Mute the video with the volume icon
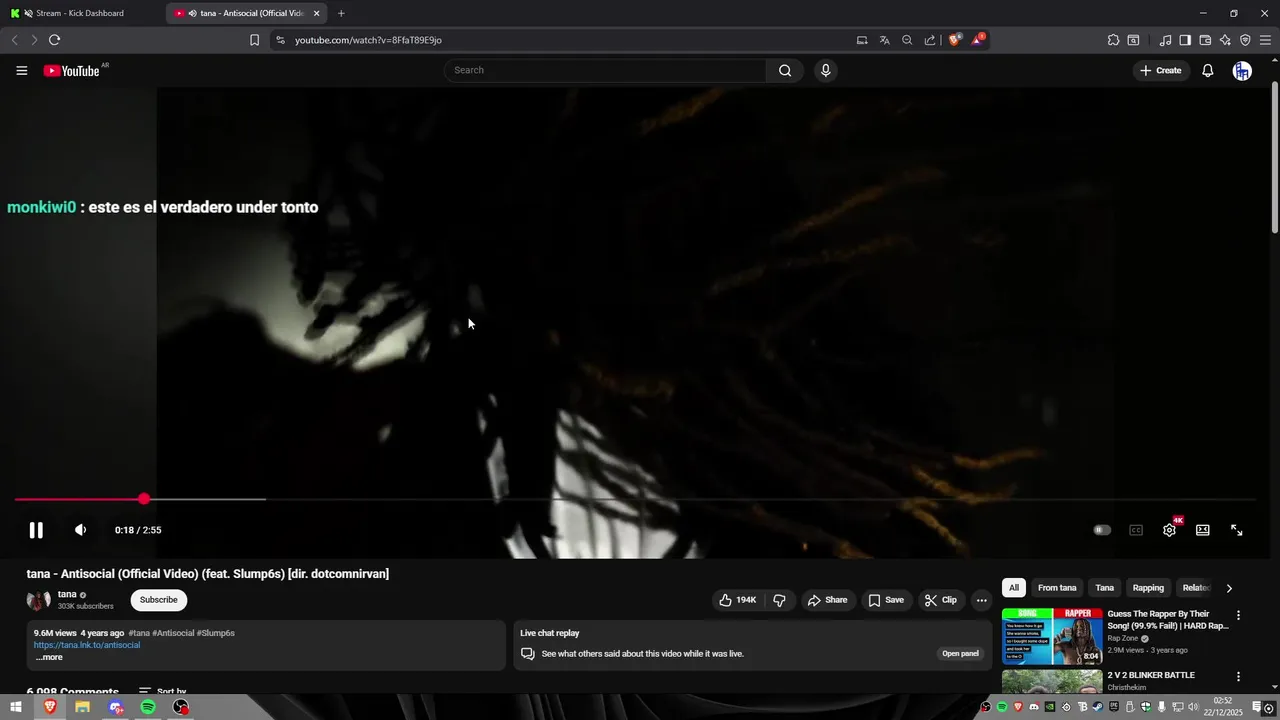Viewport: 1280px width, 720px height. [81, 530]
